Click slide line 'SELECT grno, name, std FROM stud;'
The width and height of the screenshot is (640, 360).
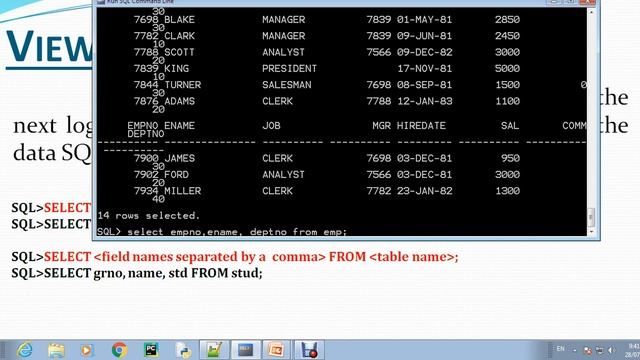(153, 273)
